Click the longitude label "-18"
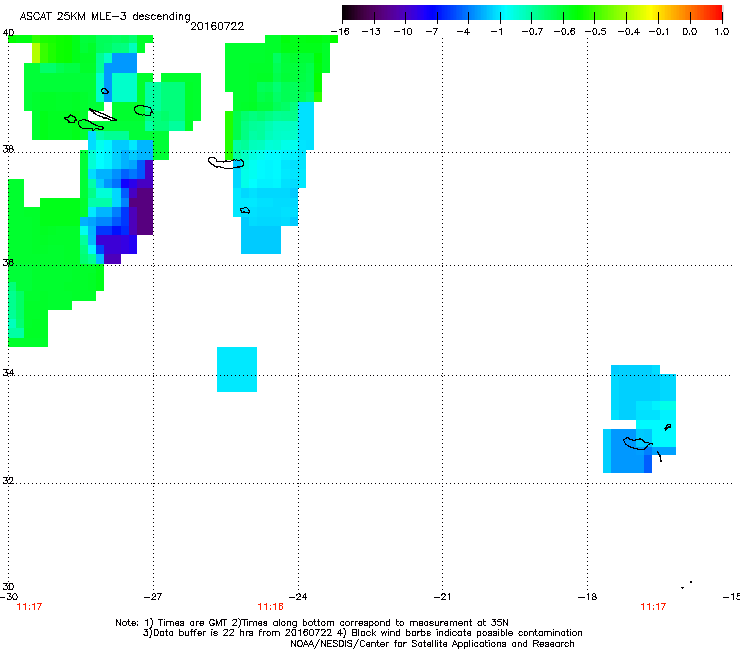This screenshot has width=740, height=650. click(588, 597)
